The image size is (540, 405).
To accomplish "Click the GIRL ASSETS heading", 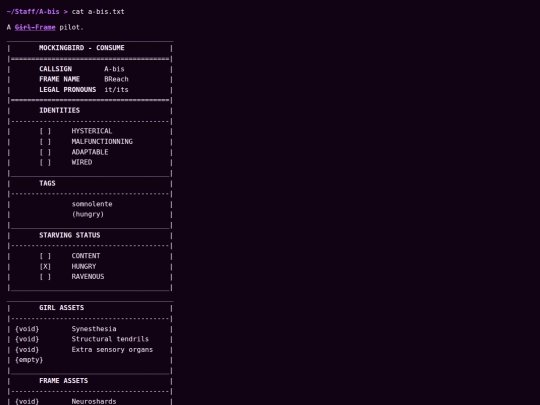I will pos(61,308).
